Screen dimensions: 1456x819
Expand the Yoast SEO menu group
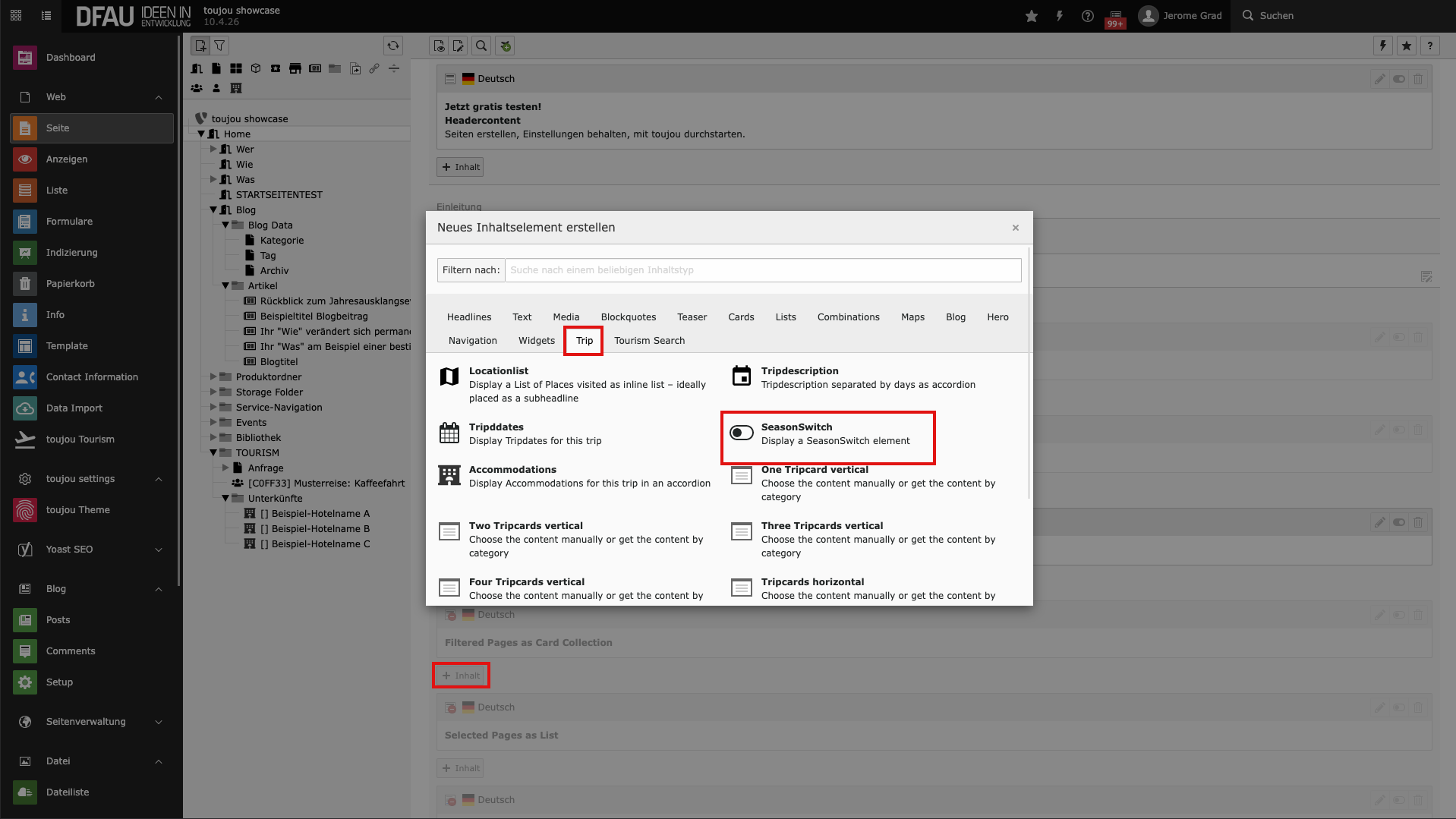click(x=158, y=550)
